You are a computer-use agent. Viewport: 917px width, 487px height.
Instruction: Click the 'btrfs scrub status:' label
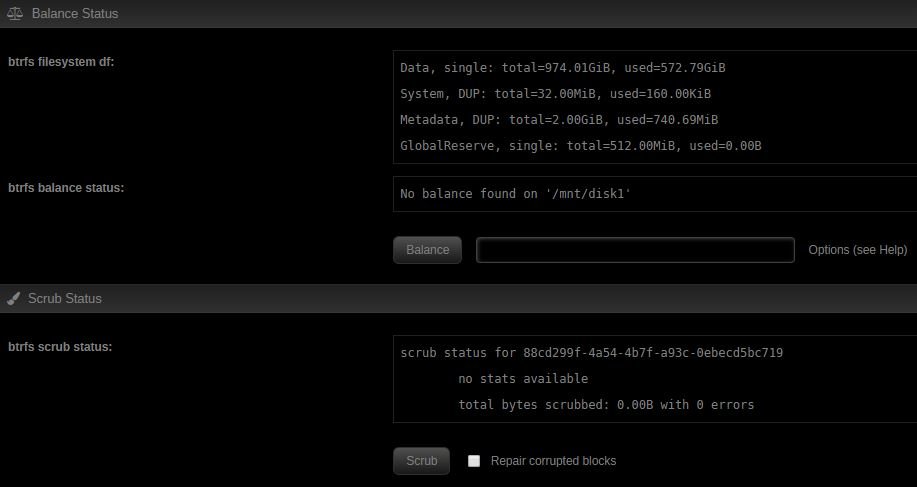pos(60,347)
